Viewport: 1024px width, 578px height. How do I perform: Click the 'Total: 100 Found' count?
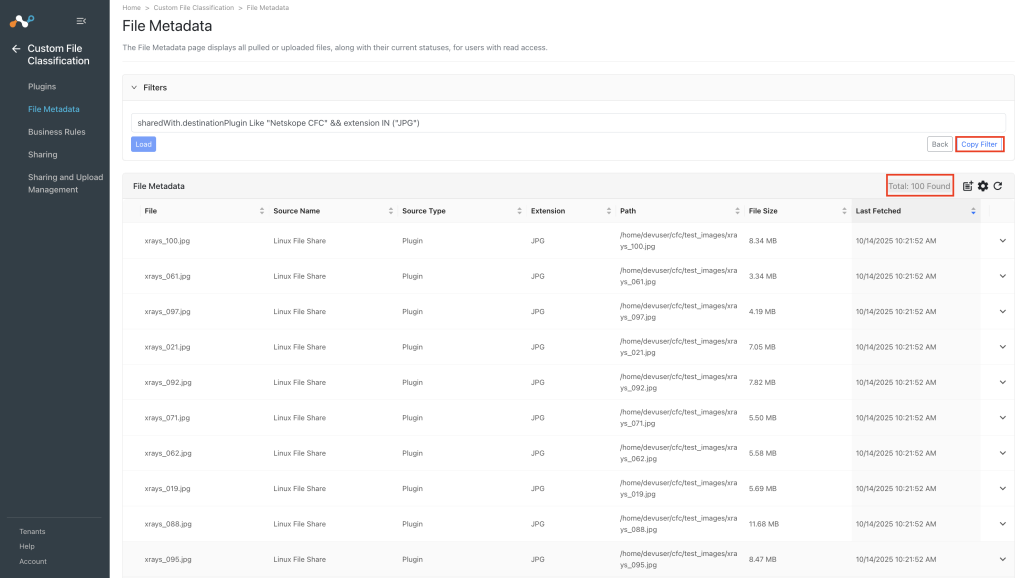920,186
